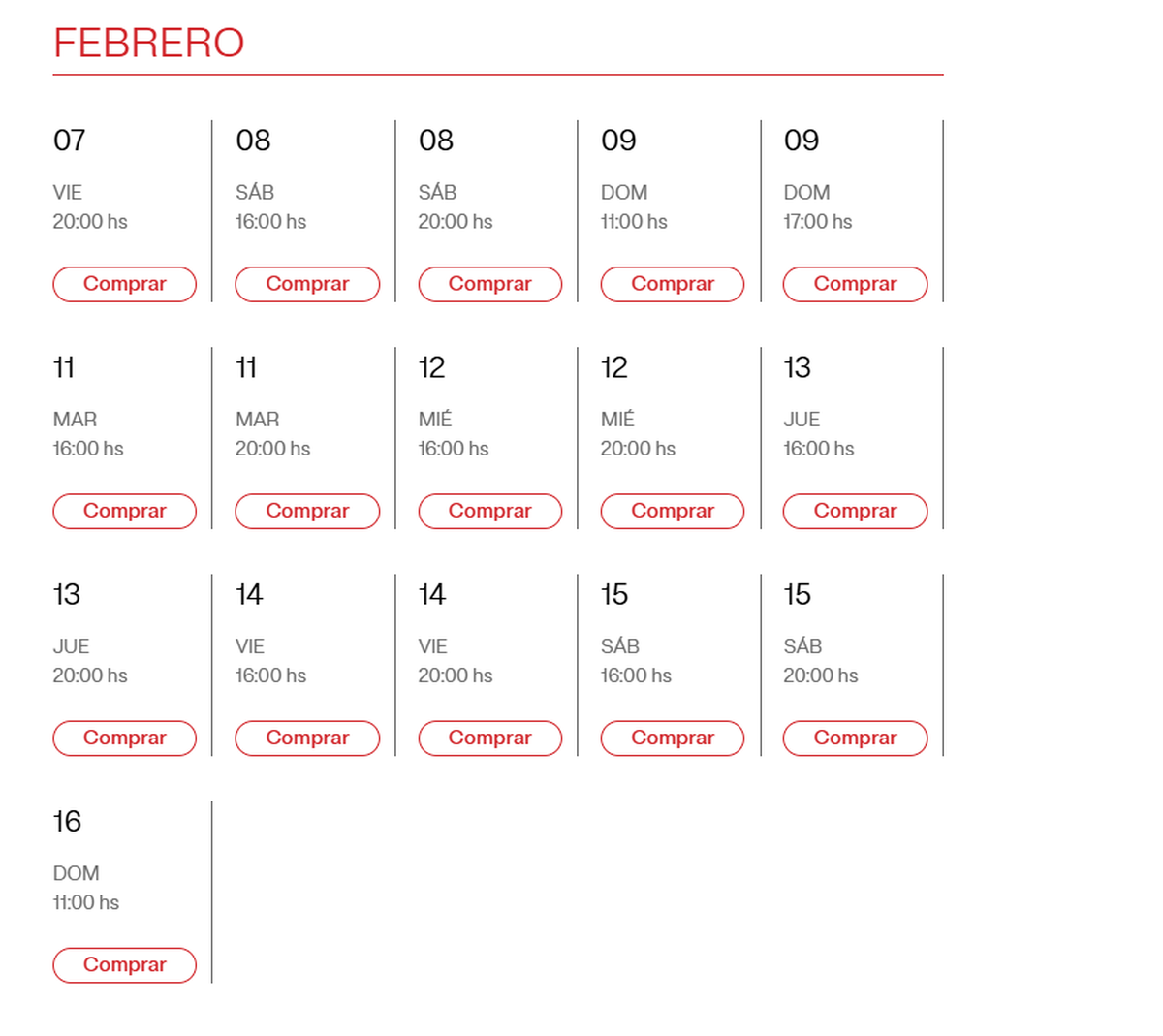Purchase Saturday 15 16:00 hs tickets

[673, 738]
